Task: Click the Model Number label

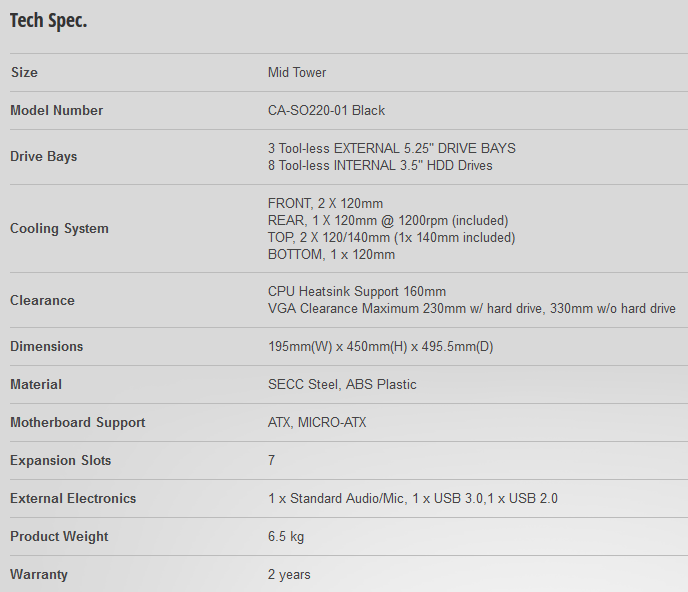Action: [56, 111]
